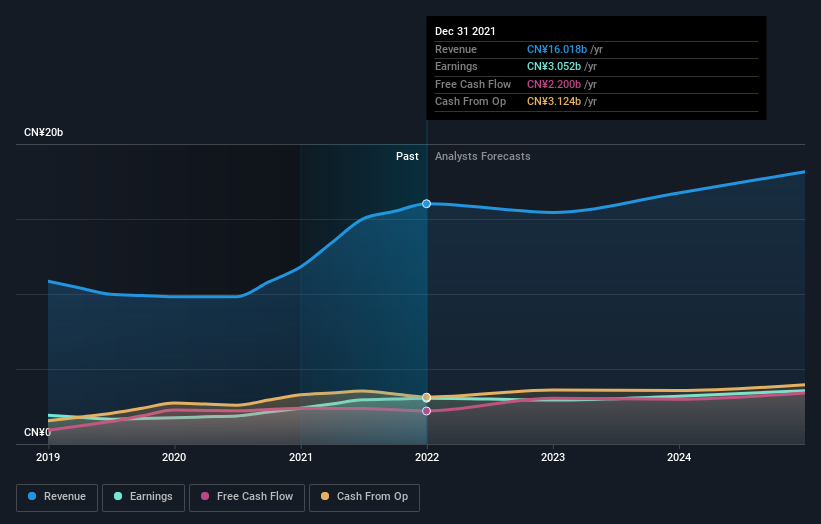Click the Analysts Forecasts label
This screenshot has height=524, width=821.
point(483,157)
